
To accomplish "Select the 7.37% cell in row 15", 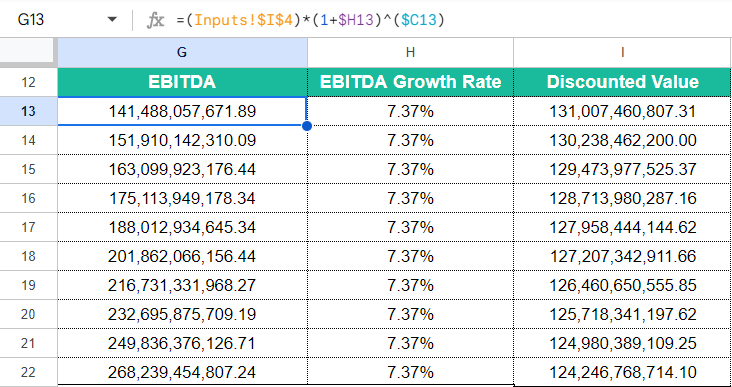I will coord(410,169).
